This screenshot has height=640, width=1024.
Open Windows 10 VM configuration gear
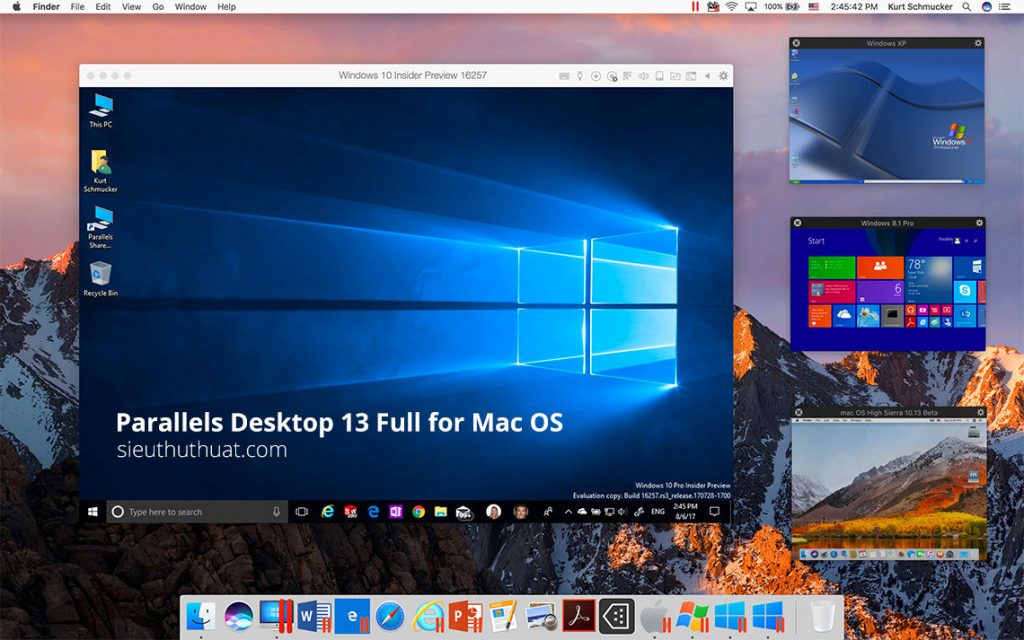723,76
